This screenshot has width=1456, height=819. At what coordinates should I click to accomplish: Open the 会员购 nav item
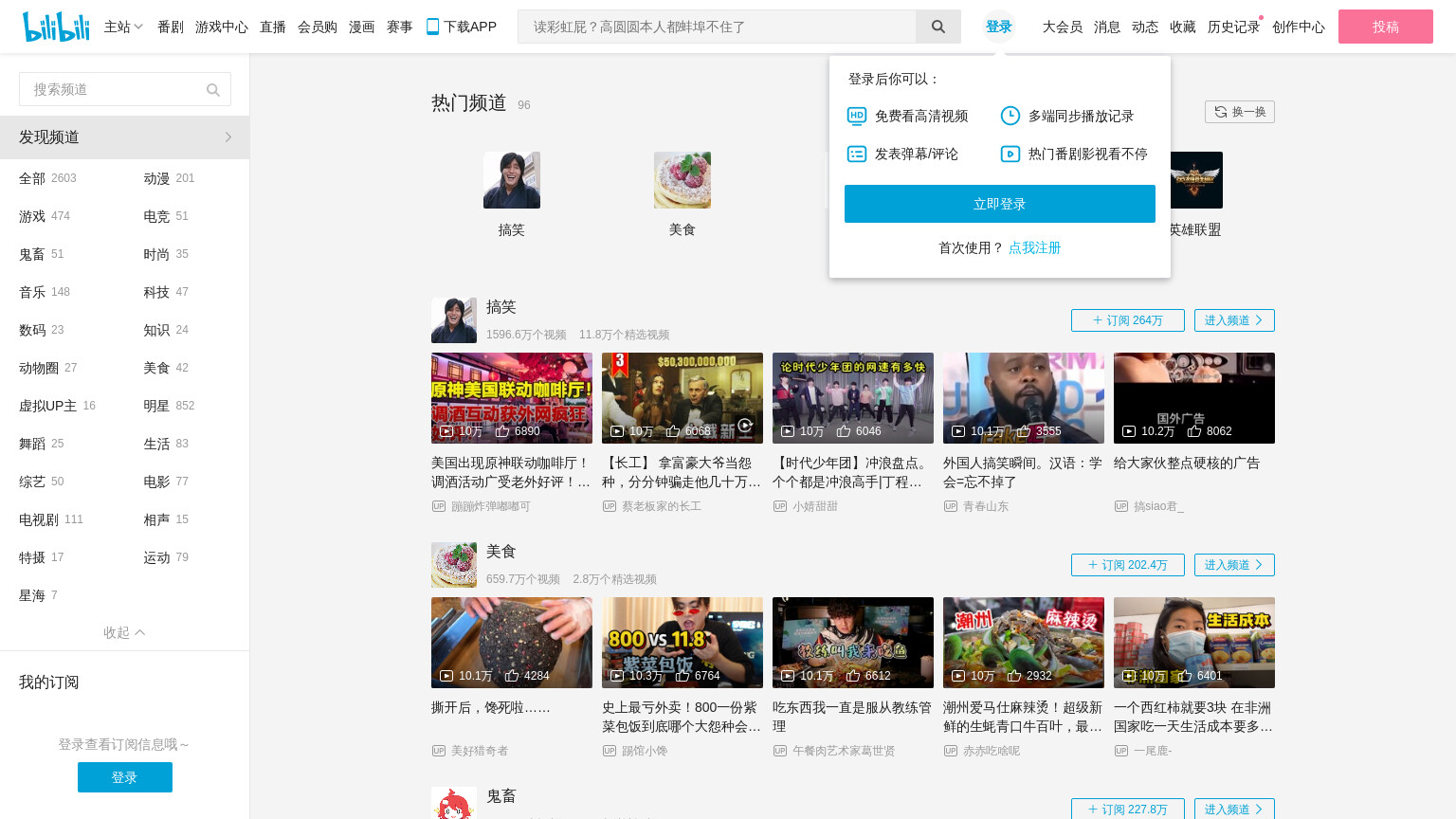(318, 27)
